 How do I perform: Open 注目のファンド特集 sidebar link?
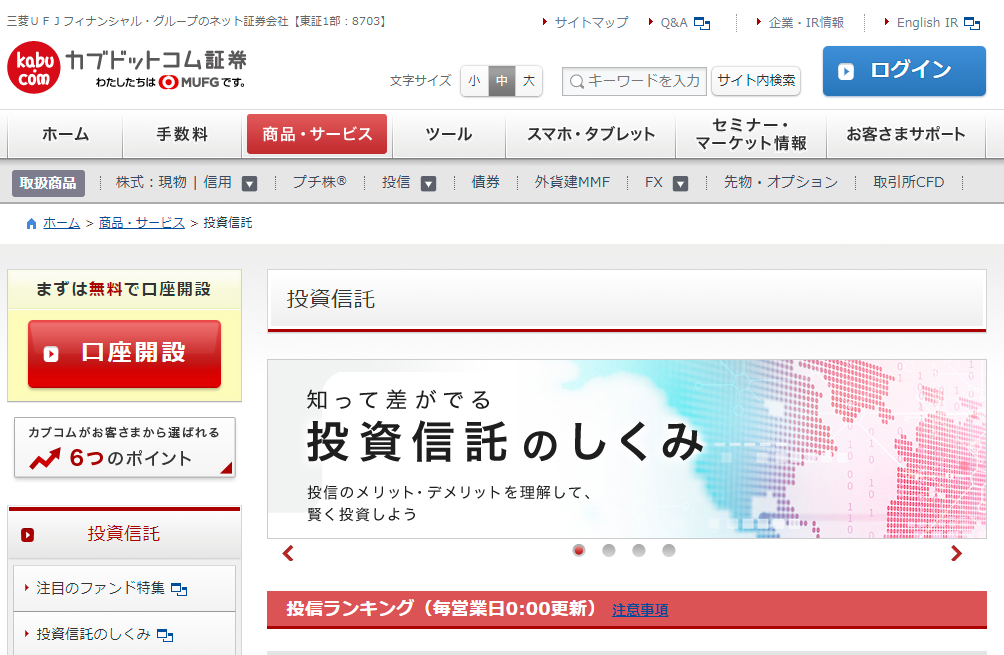coord(101,588)
